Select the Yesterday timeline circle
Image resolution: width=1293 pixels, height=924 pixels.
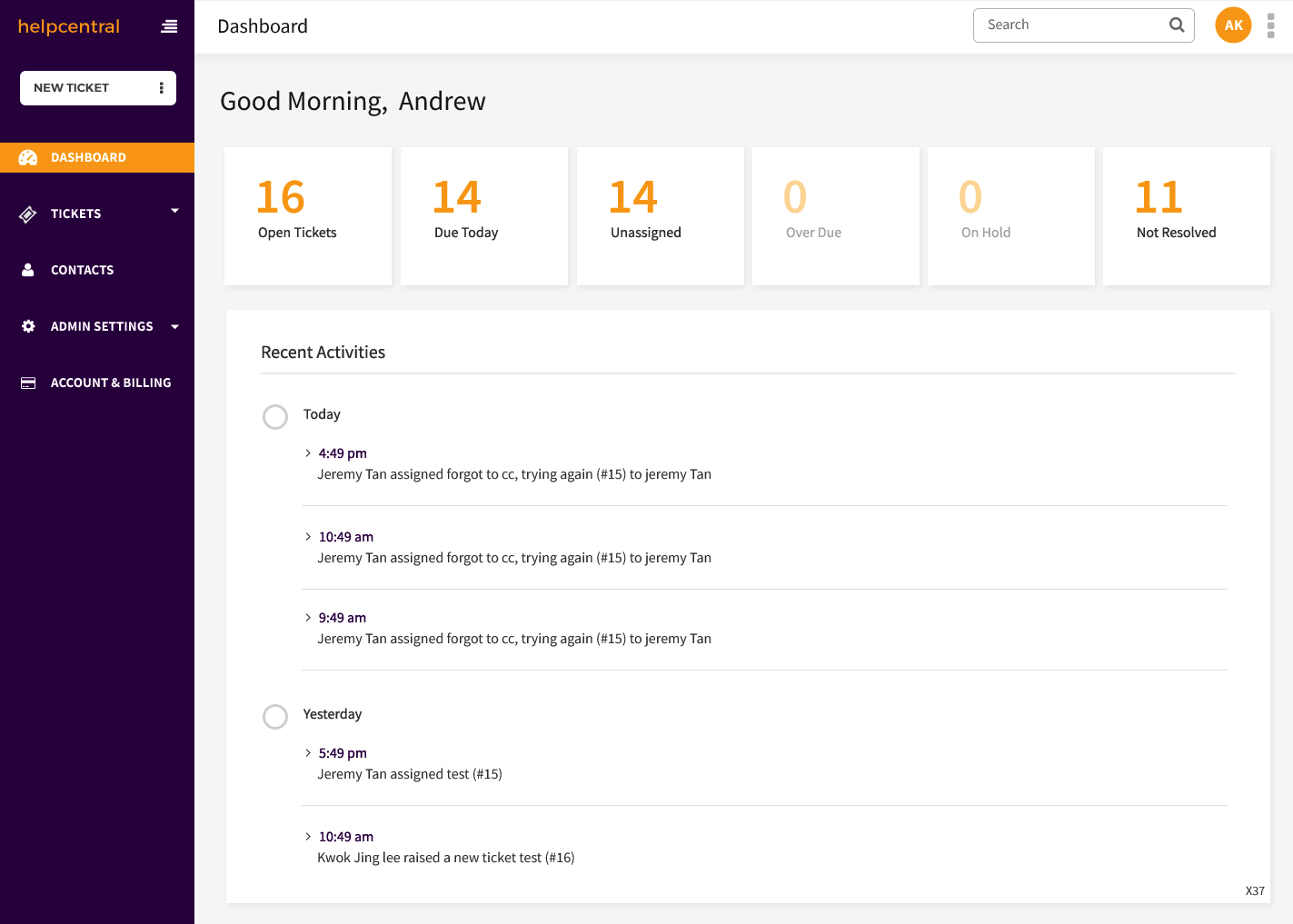[x=275, y=717]
